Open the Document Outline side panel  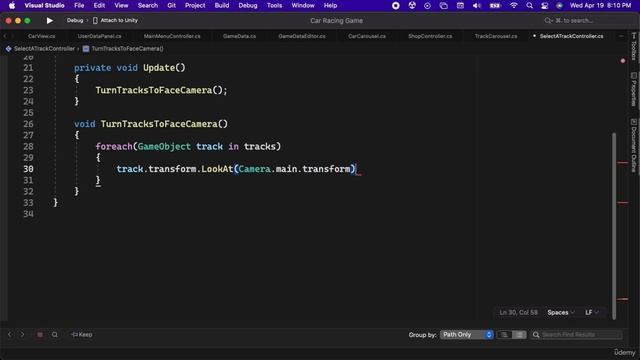(x=634, y=145)
